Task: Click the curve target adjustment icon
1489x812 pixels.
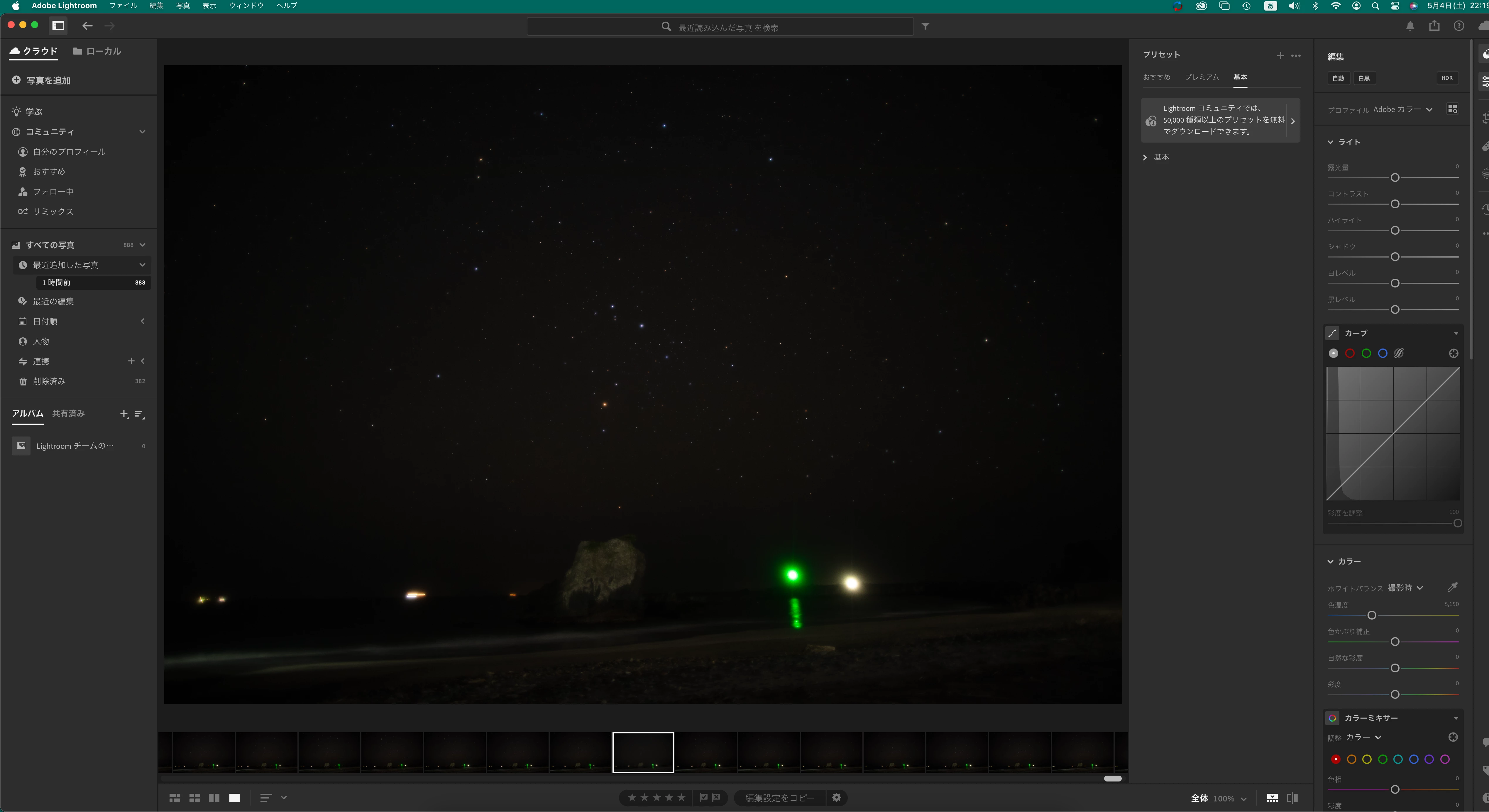Action: point(1453,353)
